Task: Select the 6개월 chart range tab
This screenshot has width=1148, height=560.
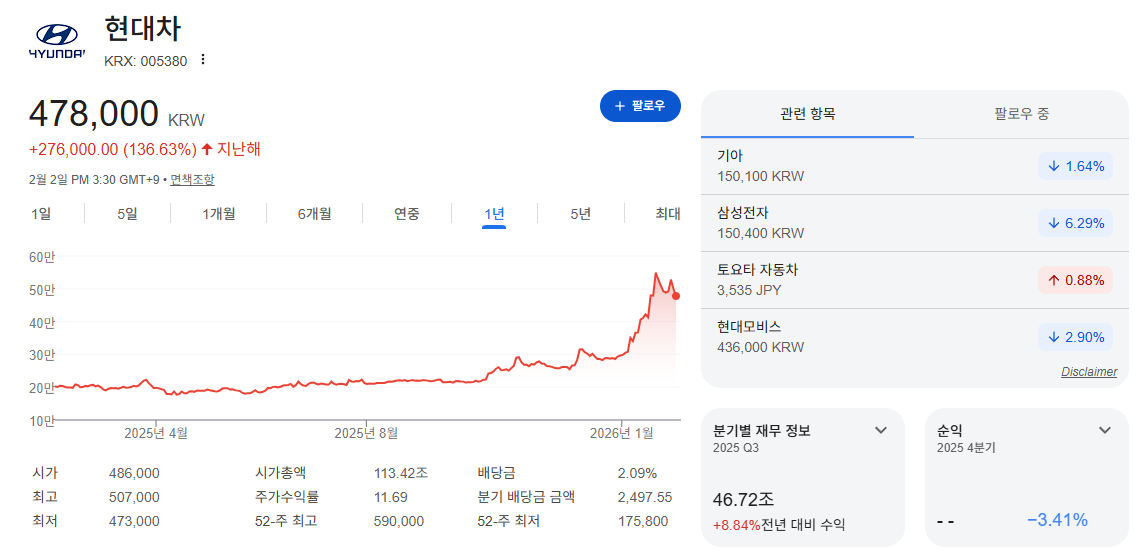Action: coord(314,214)
